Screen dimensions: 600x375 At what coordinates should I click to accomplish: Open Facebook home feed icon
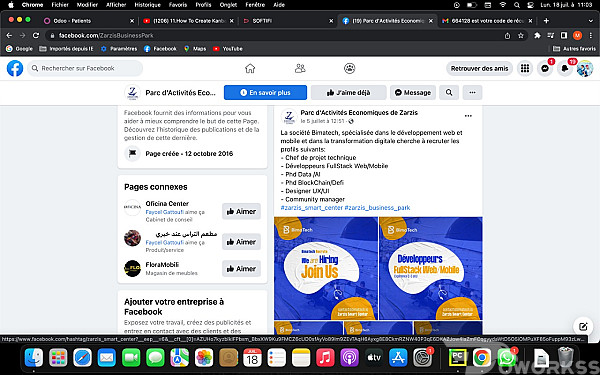(x=250, y=68)
